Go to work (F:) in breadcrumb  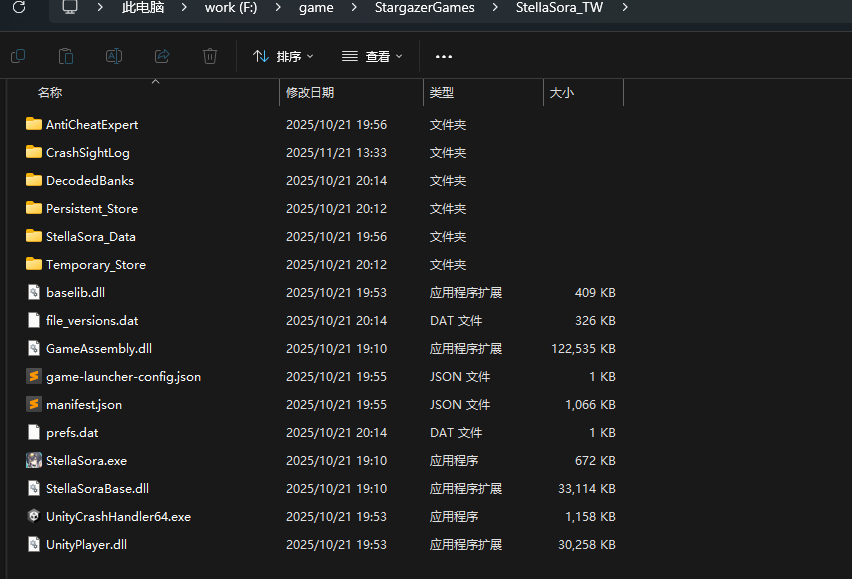coord(231,8)
